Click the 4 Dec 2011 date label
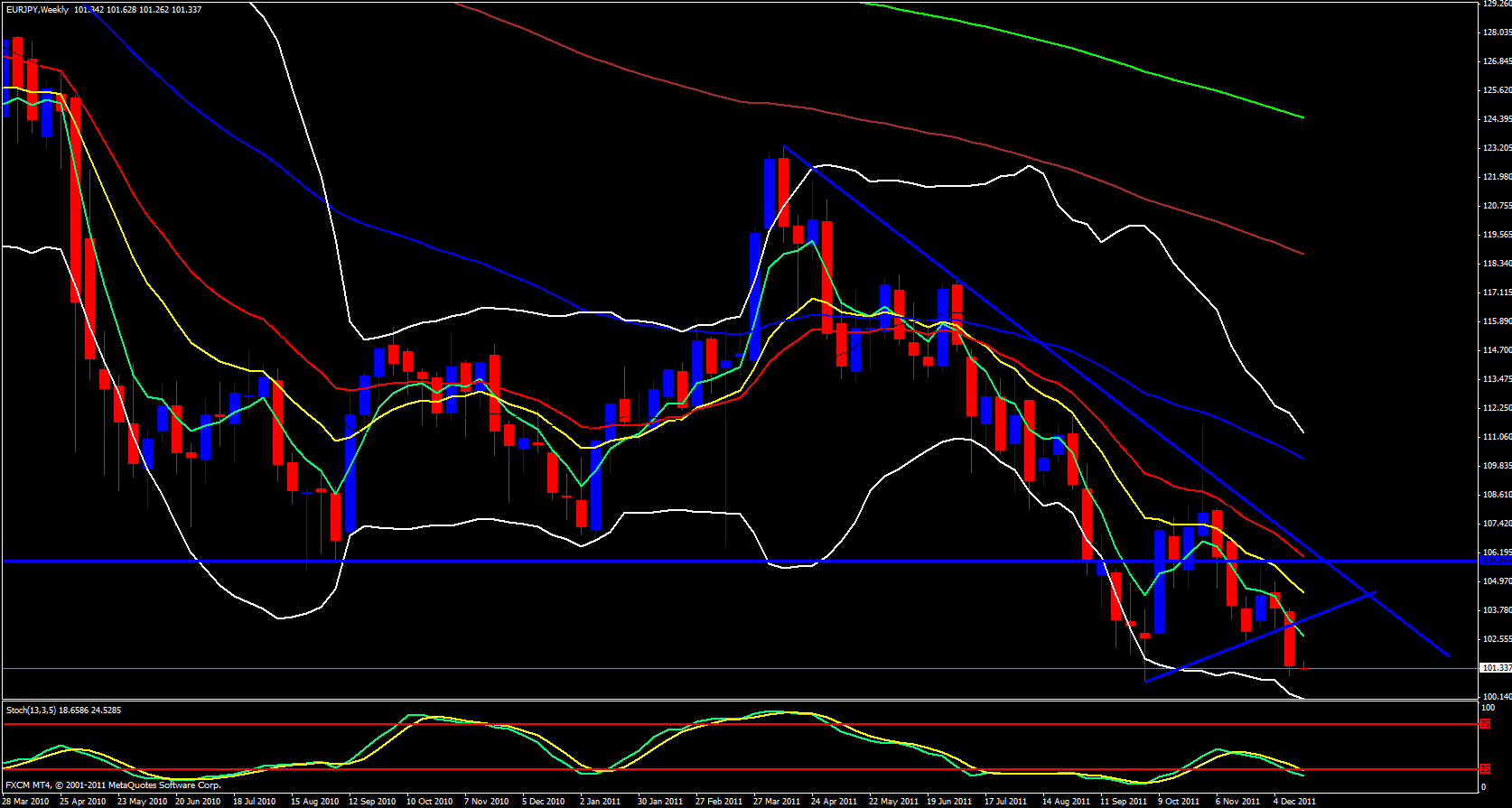 click(x=1295, y=802)
